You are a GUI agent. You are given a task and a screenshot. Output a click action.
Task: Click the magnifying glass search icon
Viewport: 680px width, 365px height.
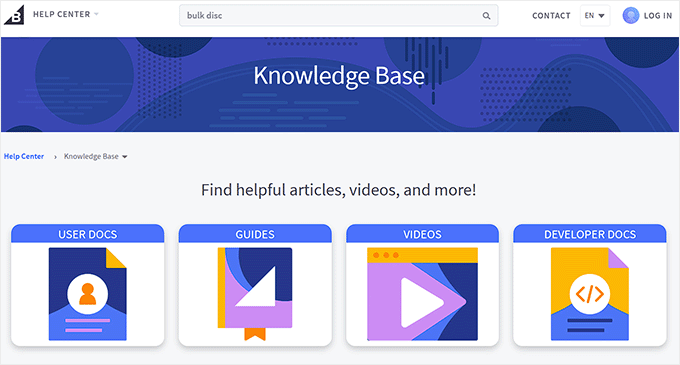coord(487,16)
